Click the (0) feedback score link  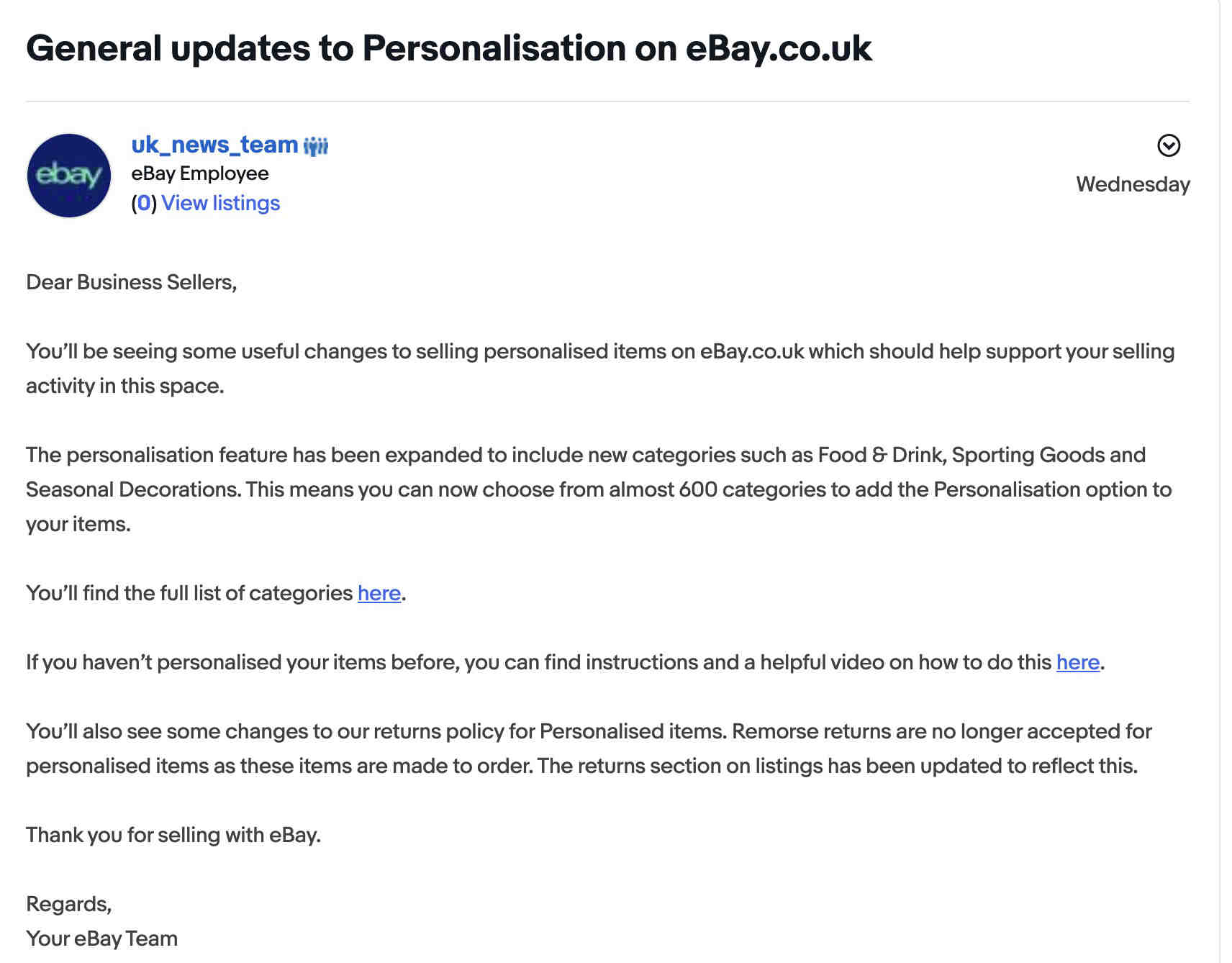[144, 203]
